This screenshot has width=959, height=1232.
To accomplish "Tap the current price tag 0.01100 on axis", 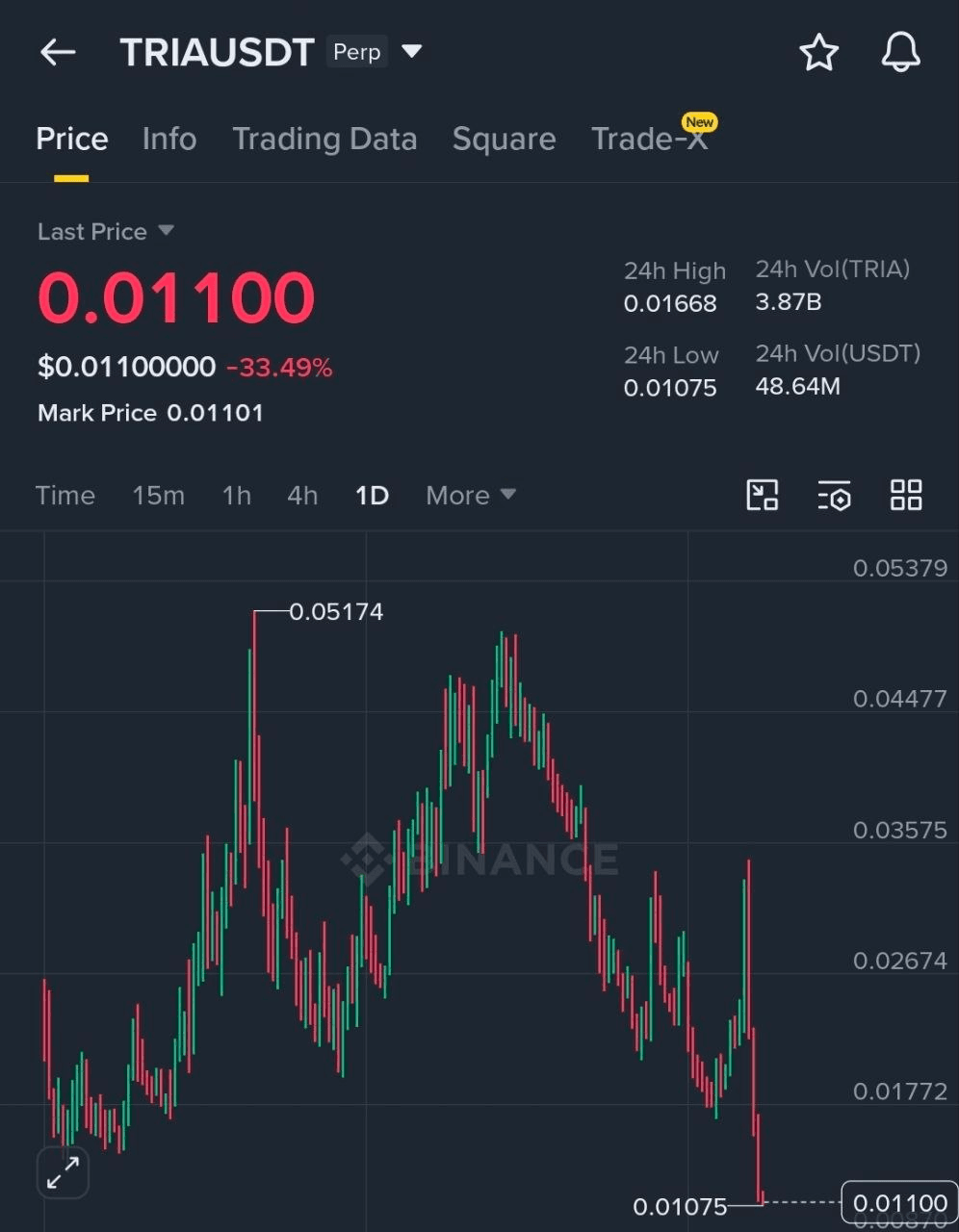I will 900,1202.
